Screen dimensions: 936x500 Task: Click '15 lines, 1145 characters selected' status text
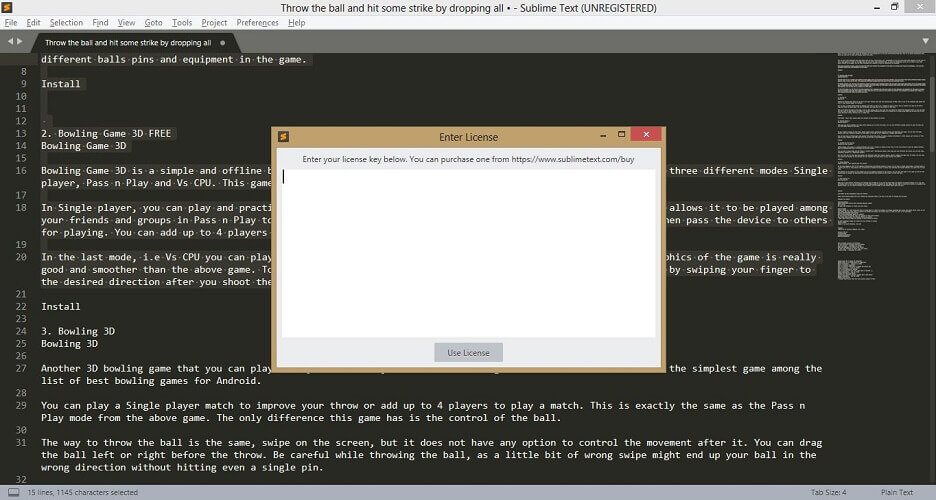click(82, 492)
